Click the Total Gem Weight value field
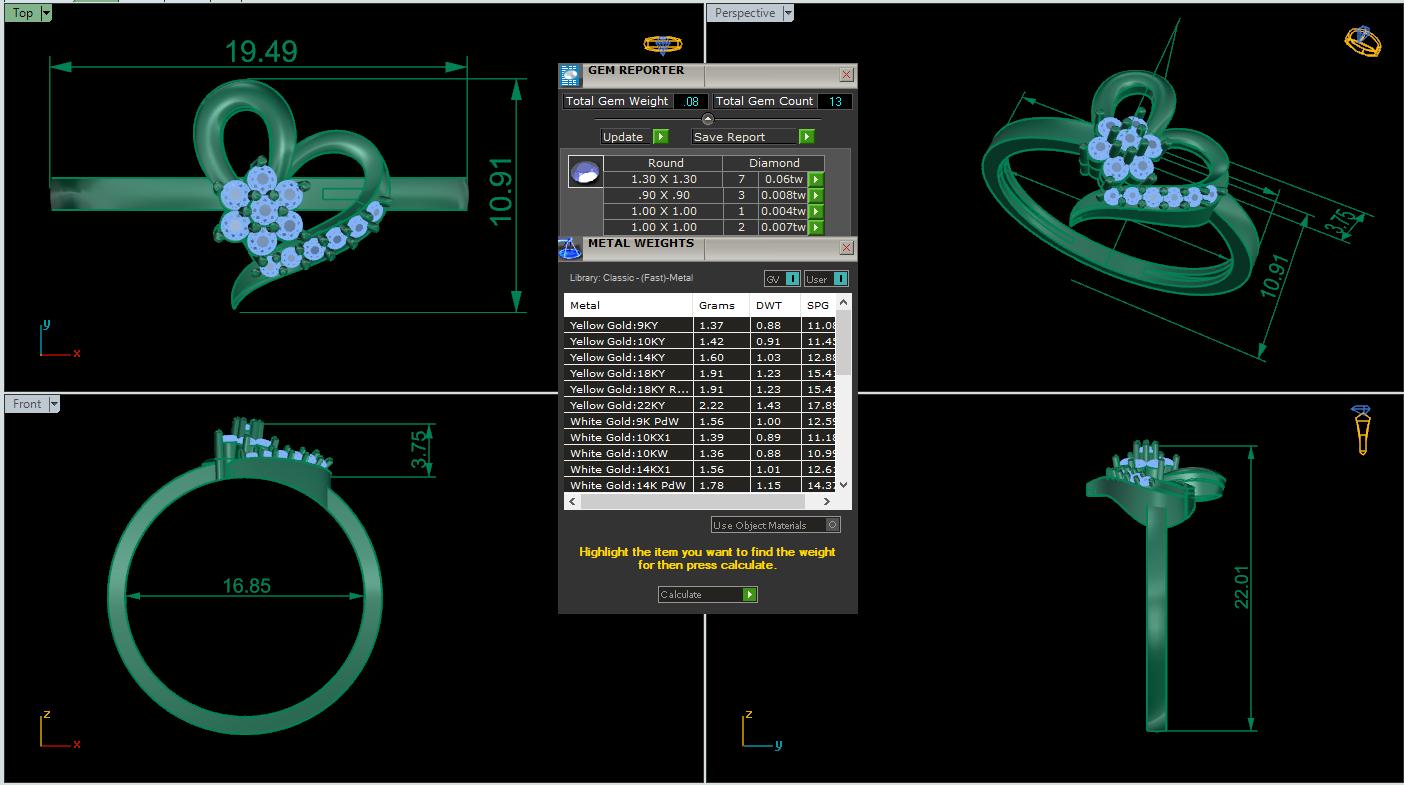This screenshot has height=785, width=1404. click(691, 101)
